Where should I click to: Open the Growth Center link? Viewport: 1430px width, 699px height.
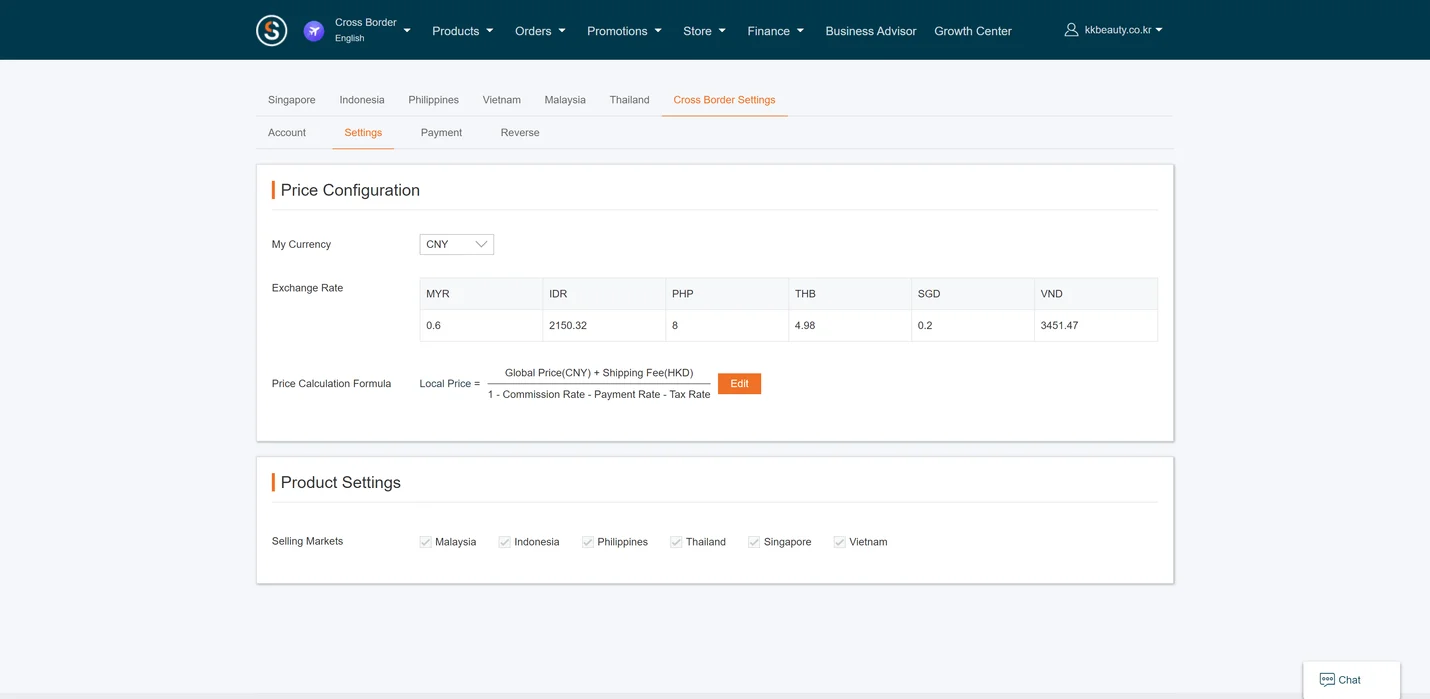(973, 31)
